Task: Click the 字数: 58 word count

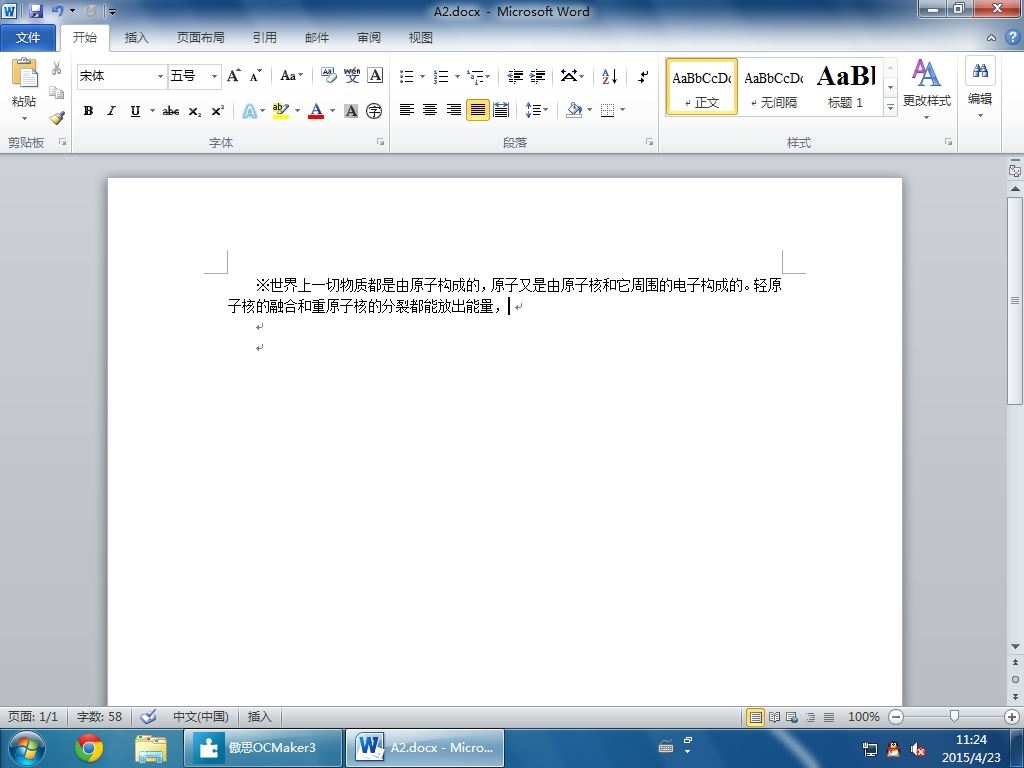Action: tap(99, 716)
